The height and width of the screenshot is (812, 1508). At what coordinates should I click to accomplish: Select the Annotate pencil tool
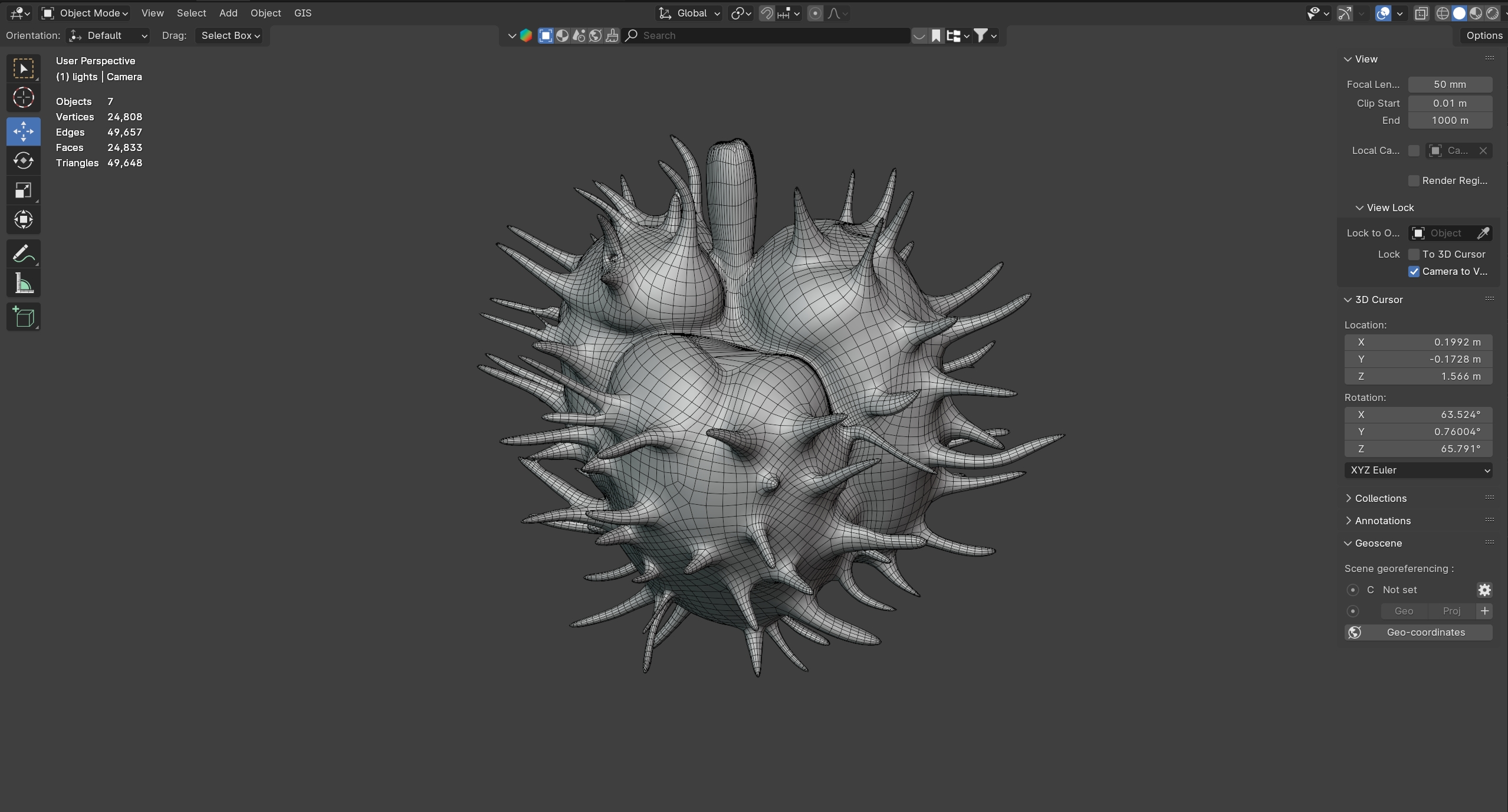[x=23, y=255]
